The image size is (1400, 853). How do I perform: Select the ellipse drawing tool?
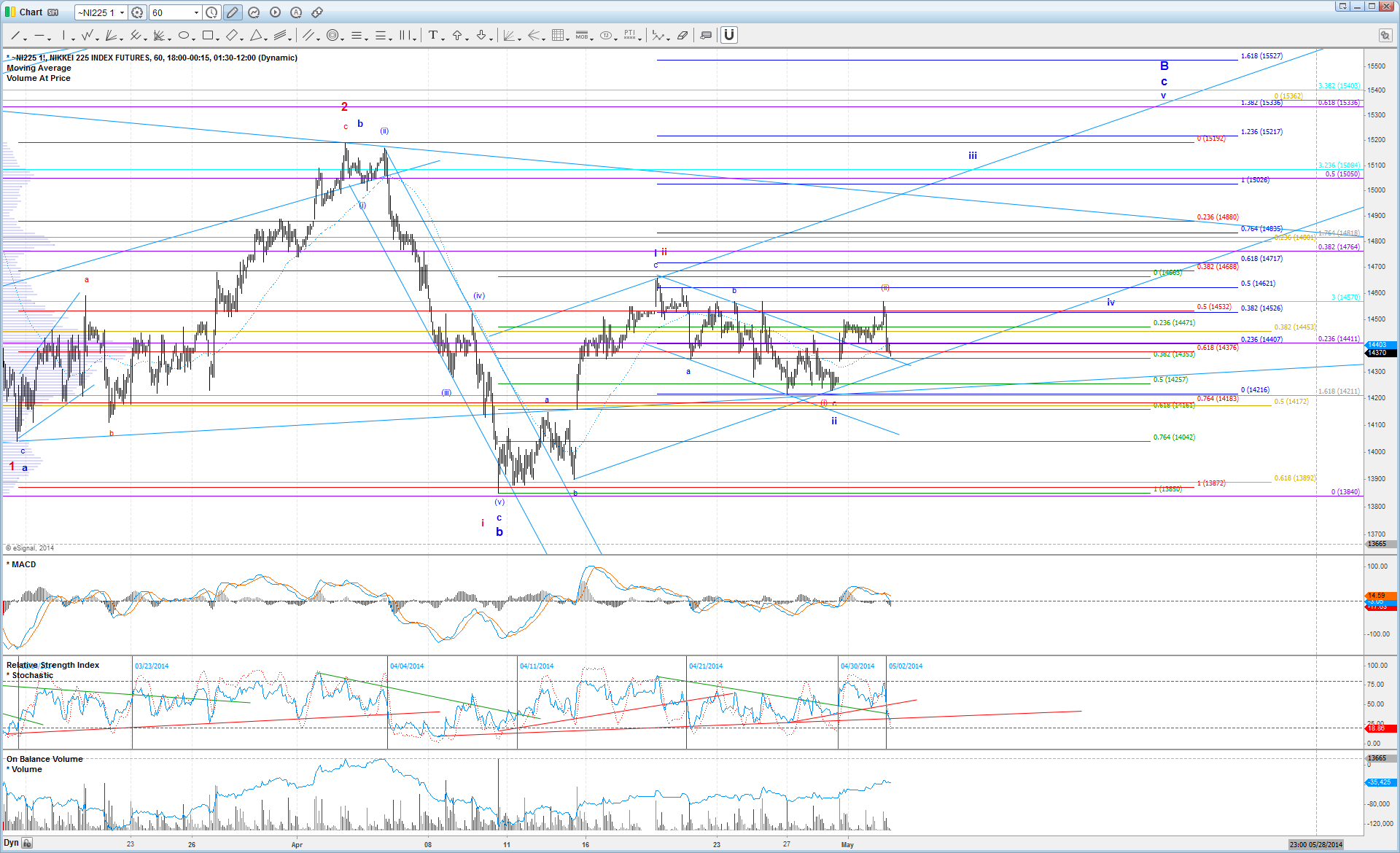184,35
